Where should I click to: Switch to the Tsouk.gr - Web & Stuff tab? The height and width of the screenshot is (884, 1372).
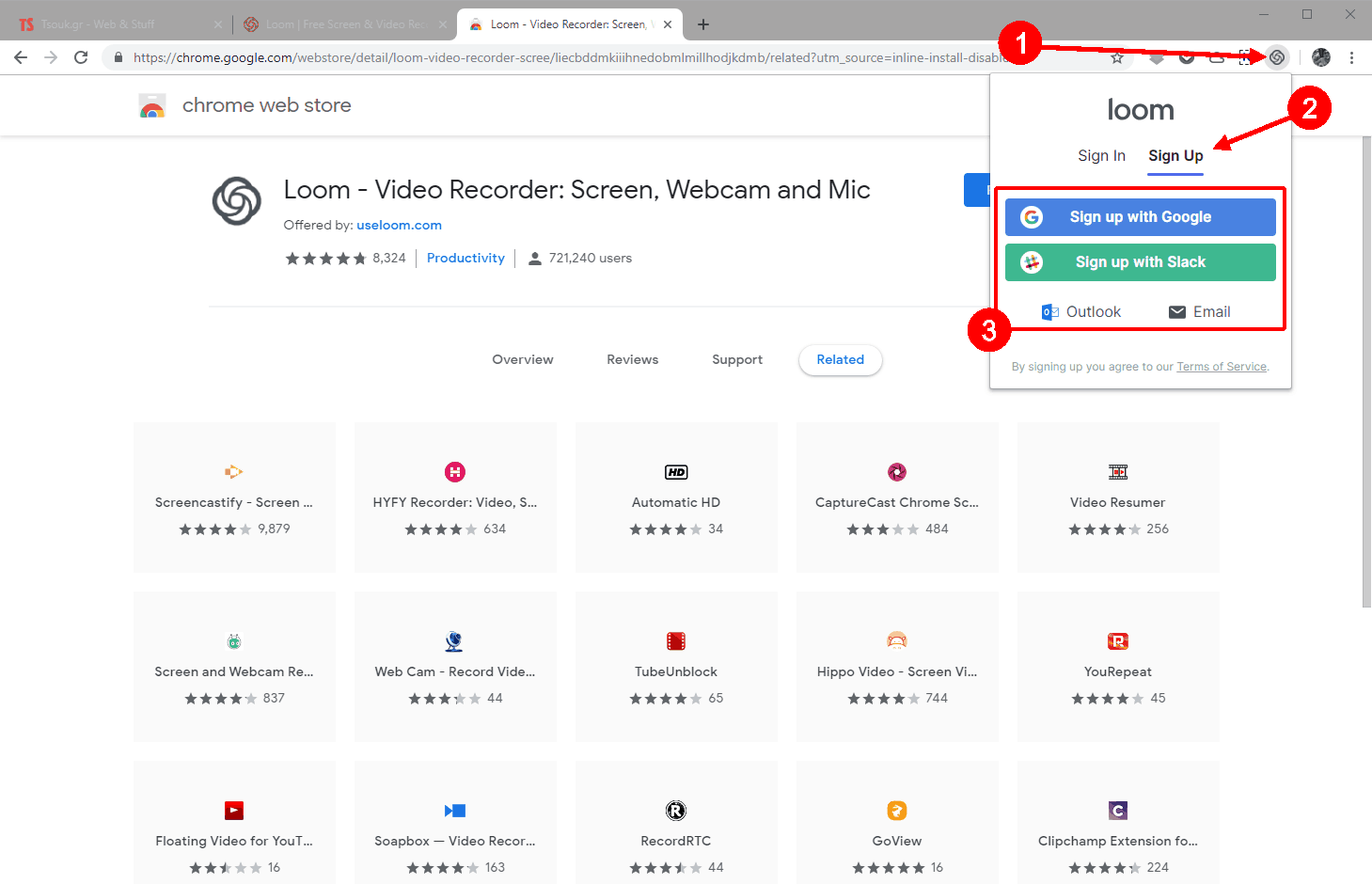[119, 24]
